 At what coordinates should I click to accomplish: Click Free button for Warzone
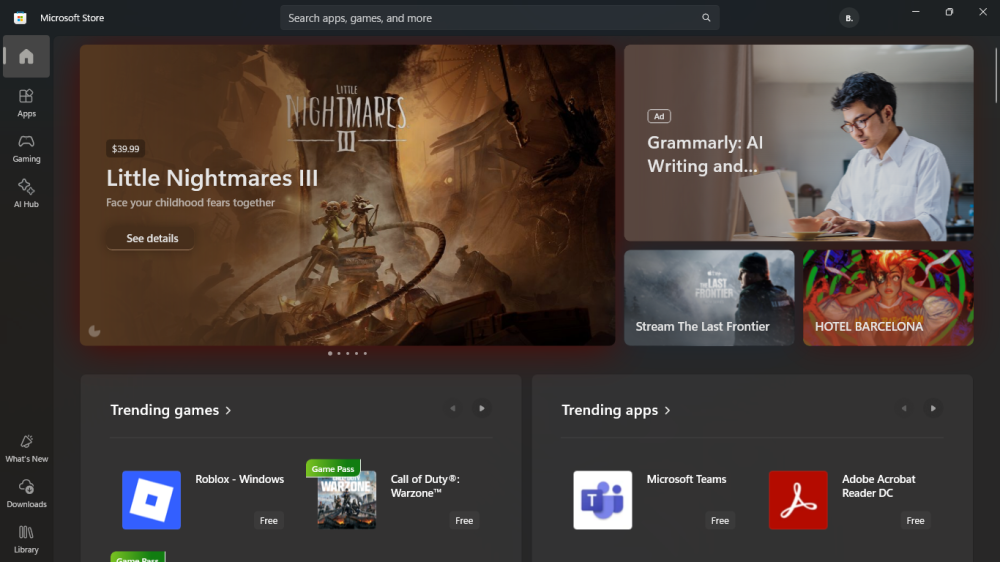tap(464, 521)
